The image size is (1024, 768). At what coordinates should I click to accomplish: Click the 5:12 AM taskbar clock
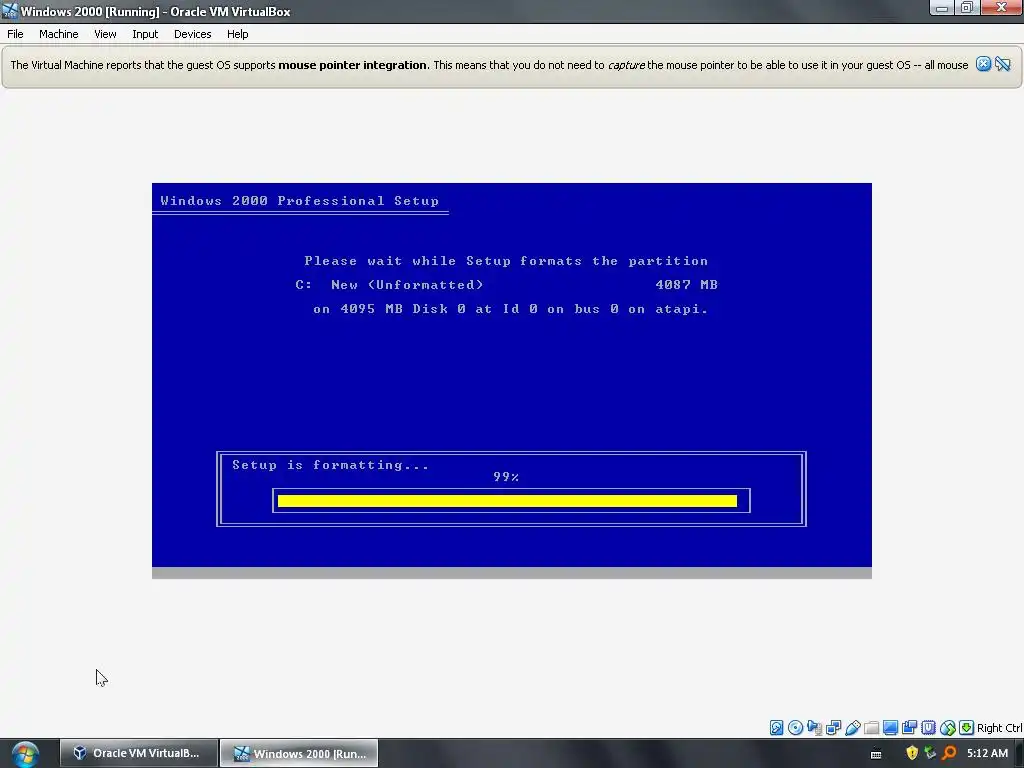tap(987, 753)
